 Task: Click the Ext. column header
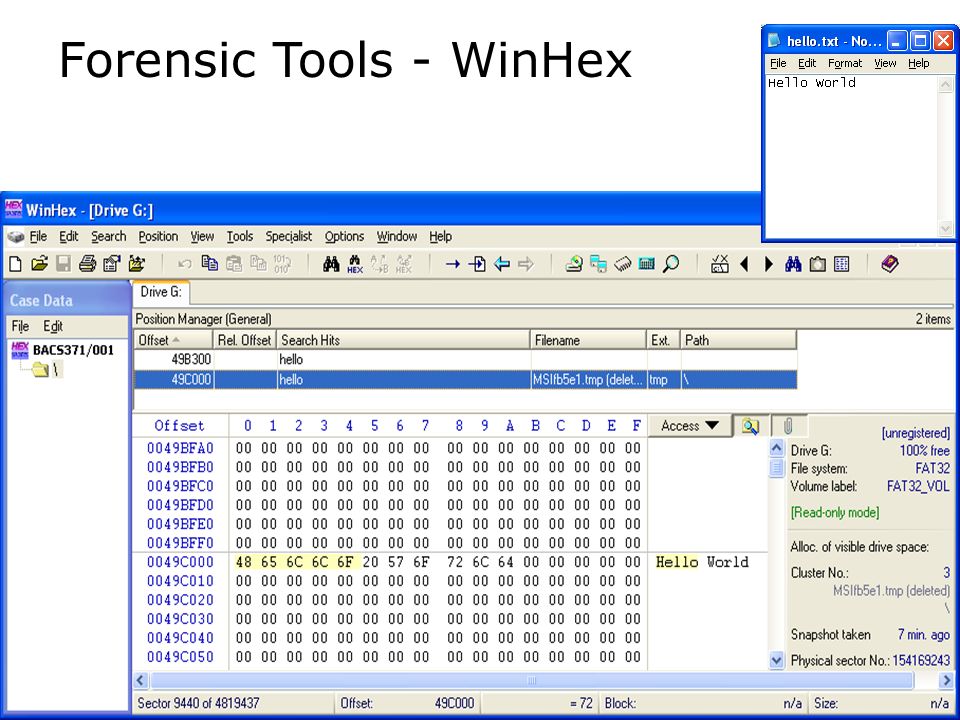point(664,340)
